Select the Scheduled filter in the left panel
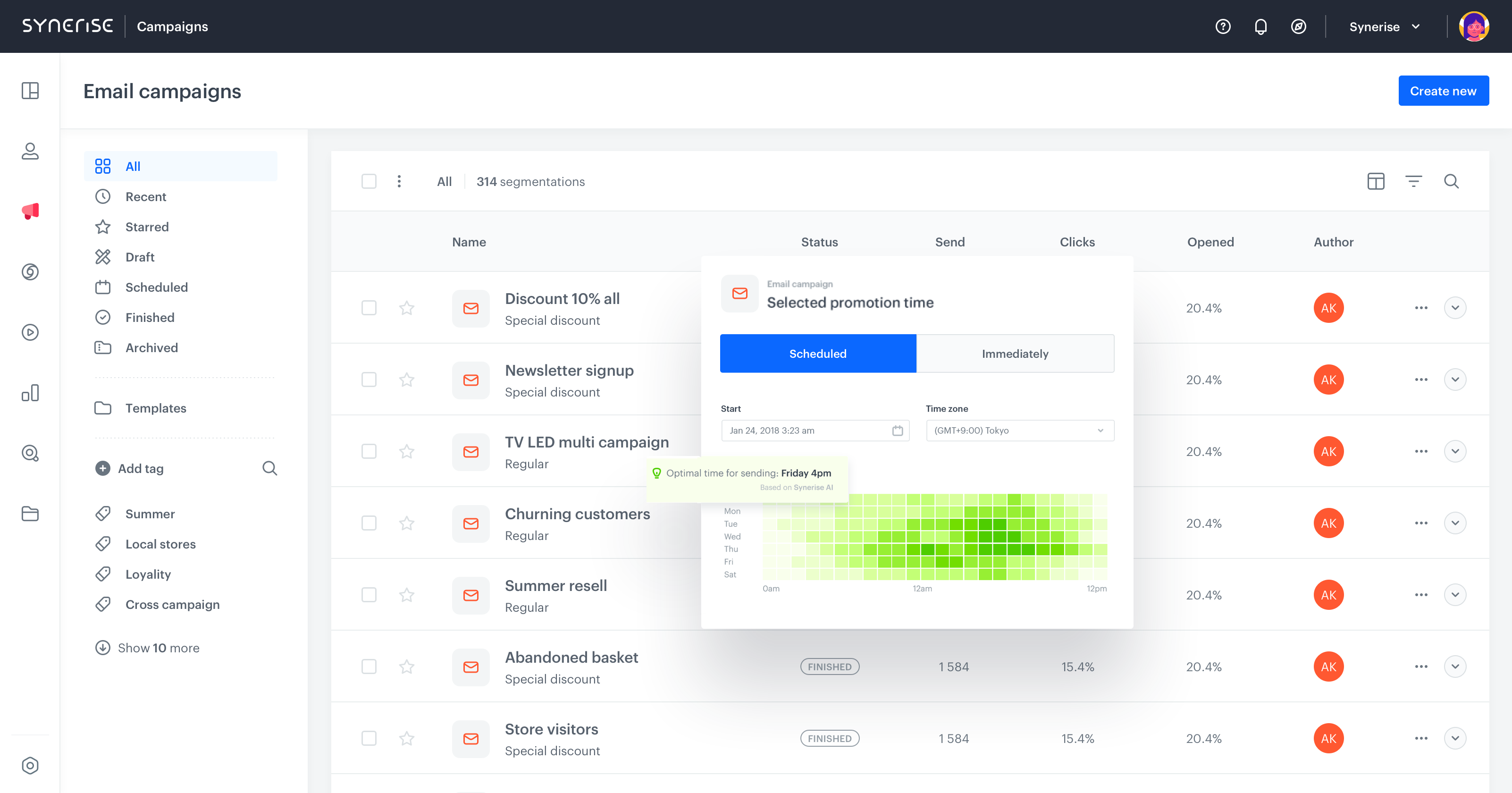This screenshot has width=1512, height=793. (x=157, y=287)
